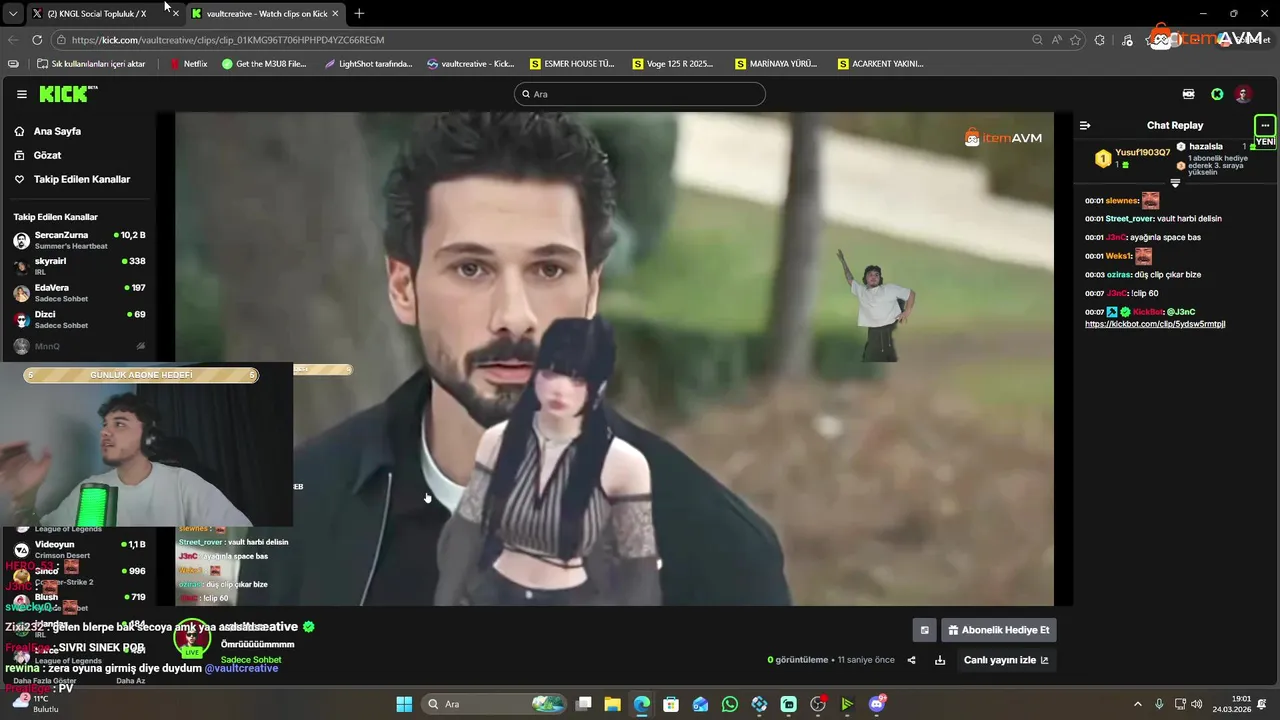Share the clip via share icon

(x=911, y=660)
